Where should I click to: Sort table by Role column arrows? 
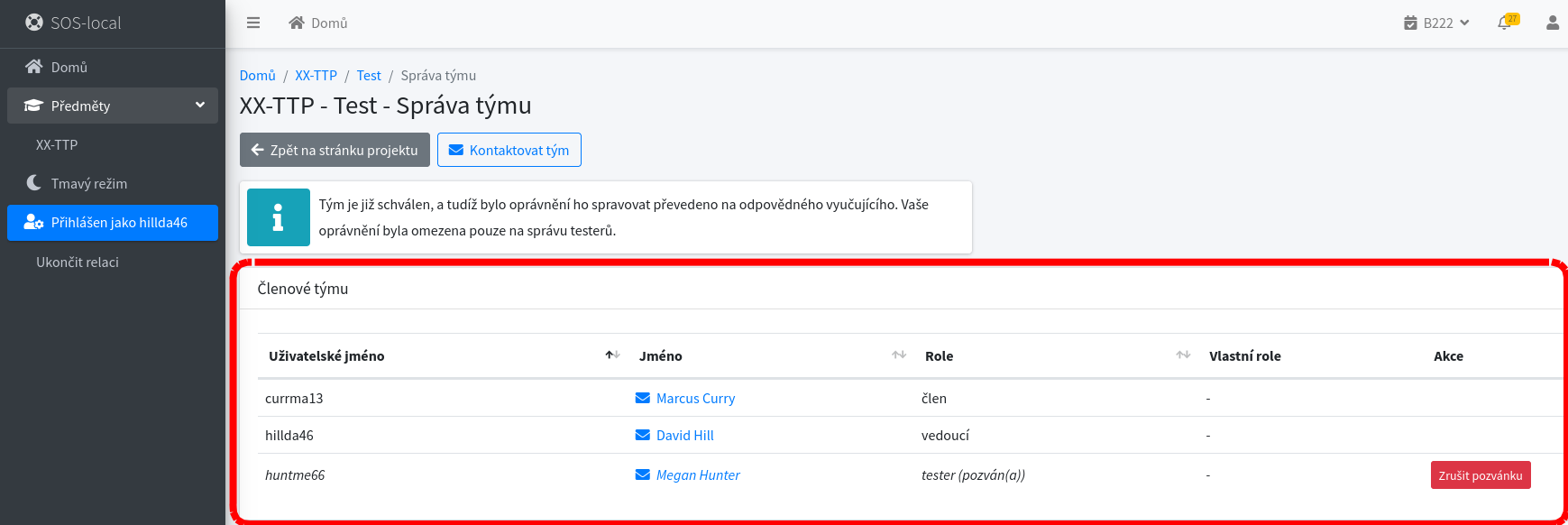point(1183,355)
